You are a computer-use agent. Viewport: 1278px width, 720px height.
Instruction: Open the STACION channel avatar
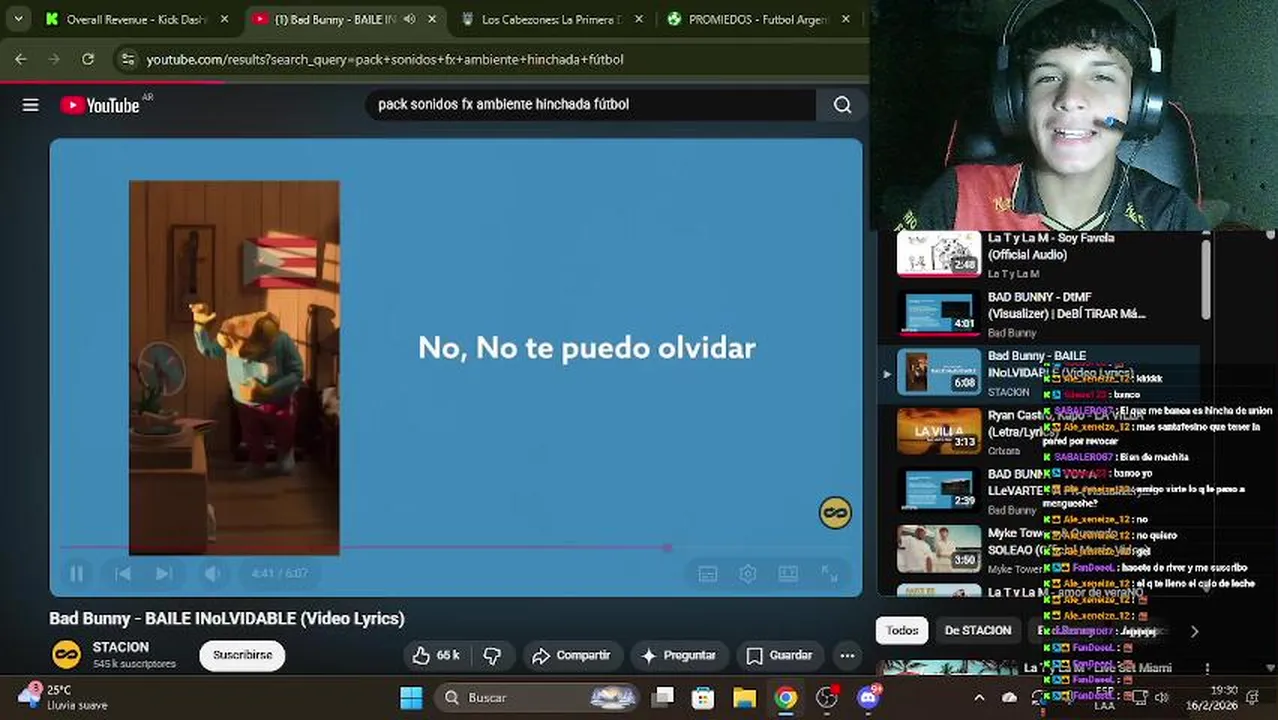point(67,654)
